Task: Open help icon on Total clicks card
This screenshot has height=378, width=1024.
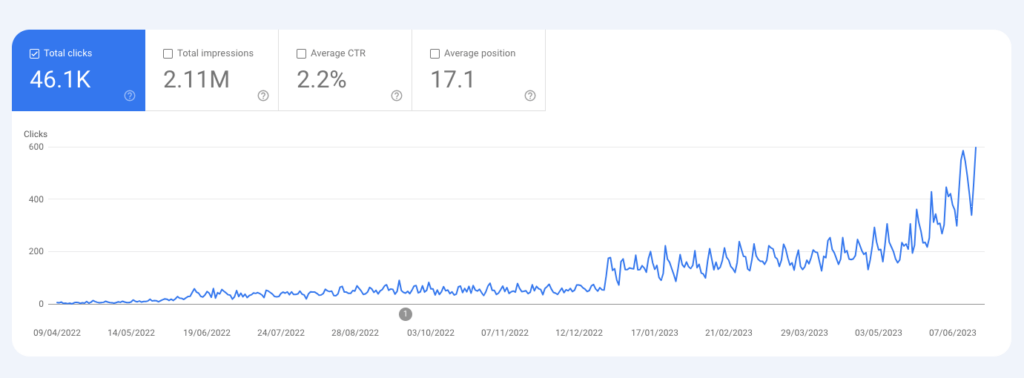Action: (x=129, y=96)
